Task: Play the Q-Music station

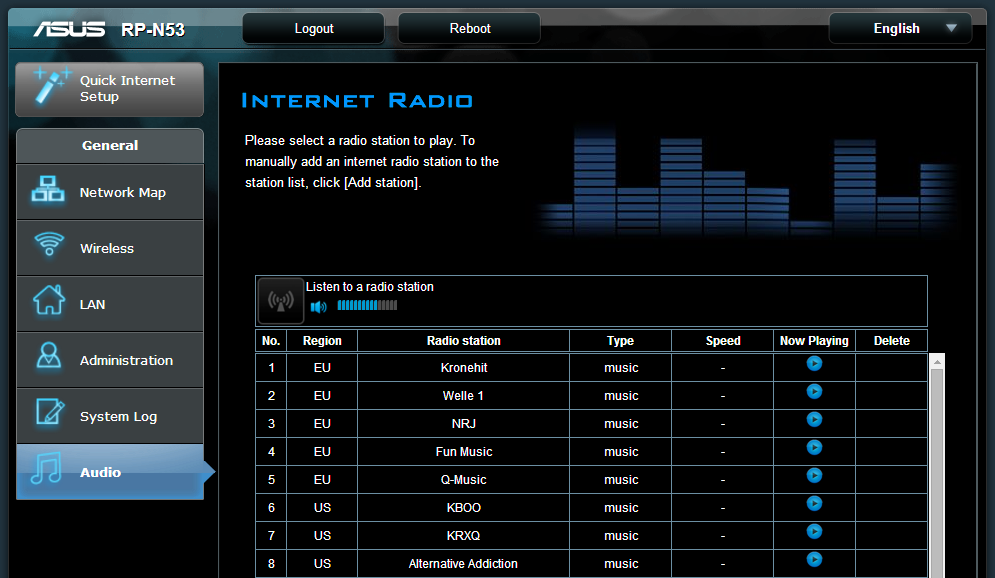Action: point(814,475)
